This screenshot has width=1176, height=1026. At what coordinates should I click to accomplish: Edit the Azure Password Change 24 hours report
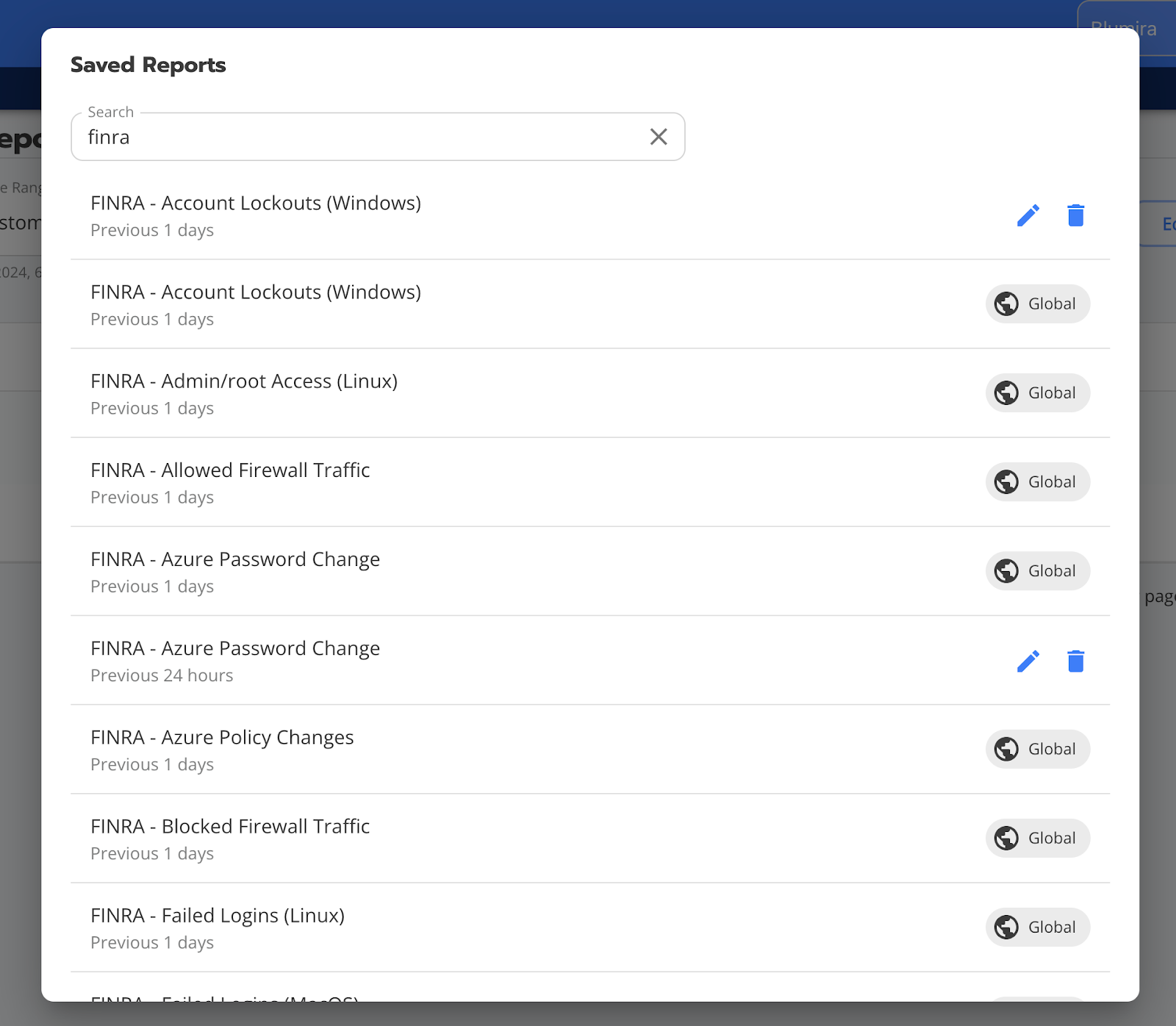coord(1028,661)
